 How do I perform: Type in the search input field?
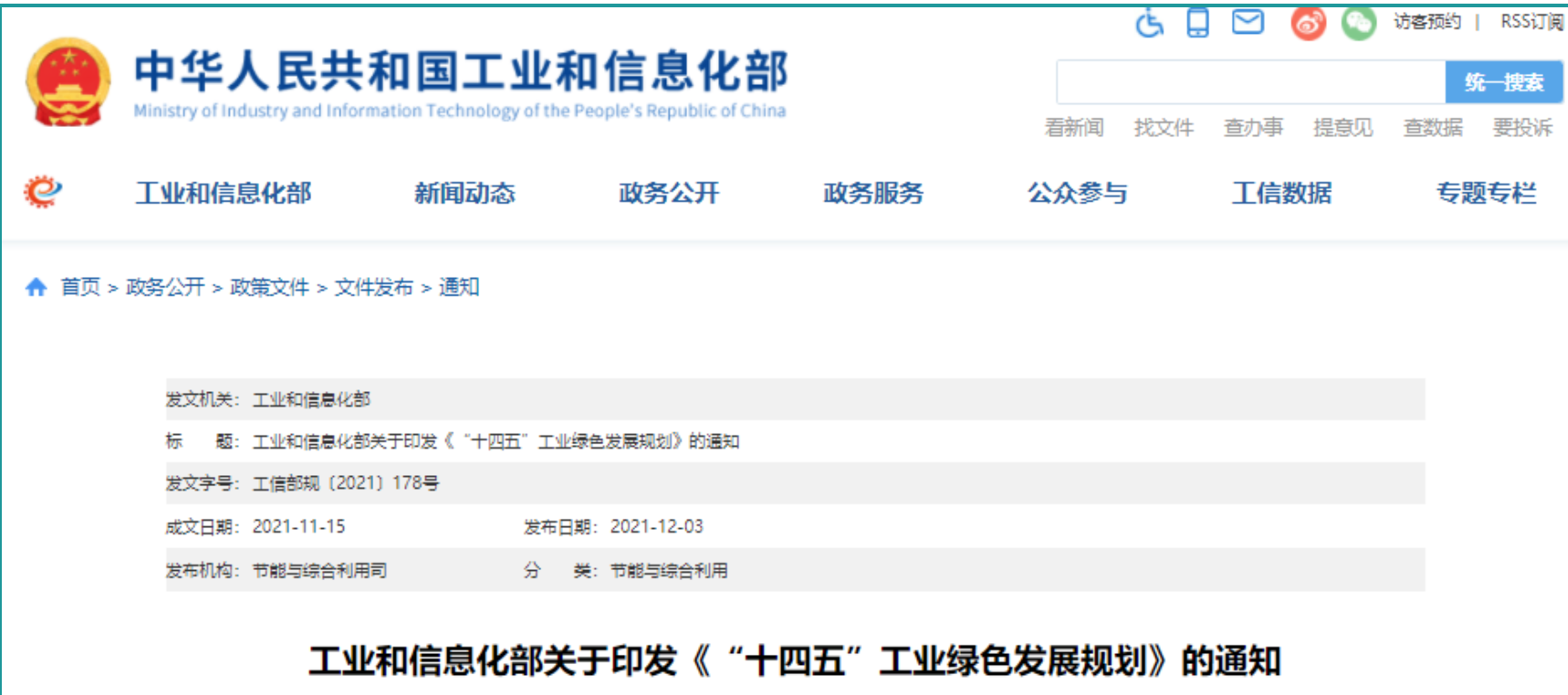click(1250, 82)
